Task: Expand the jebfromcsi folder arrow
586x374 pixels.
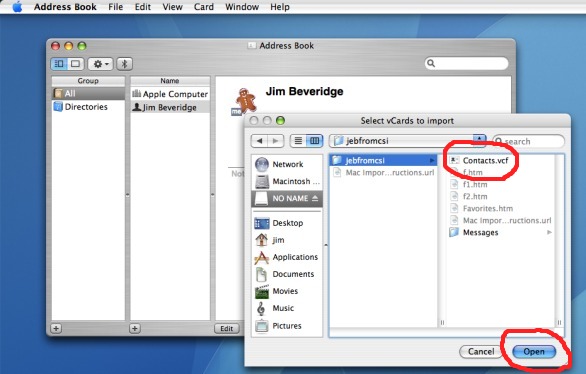Action: pyautogui.click(x=432, y=160)
